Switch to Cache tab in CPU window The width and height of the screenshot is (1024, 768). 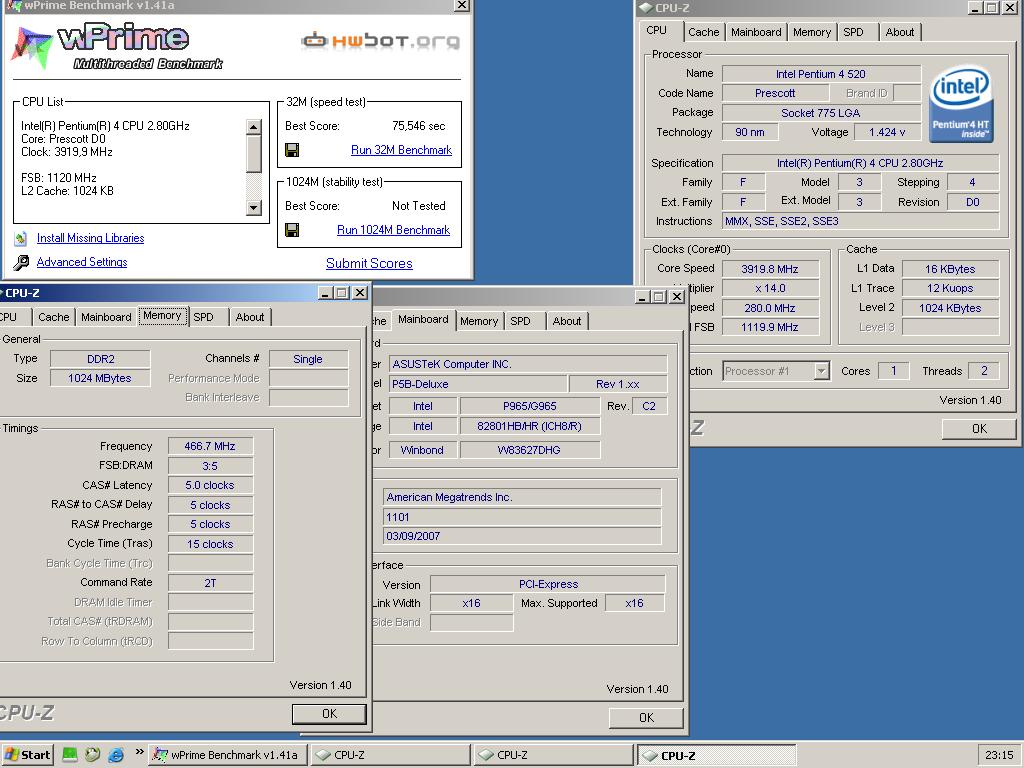(703, 32)
